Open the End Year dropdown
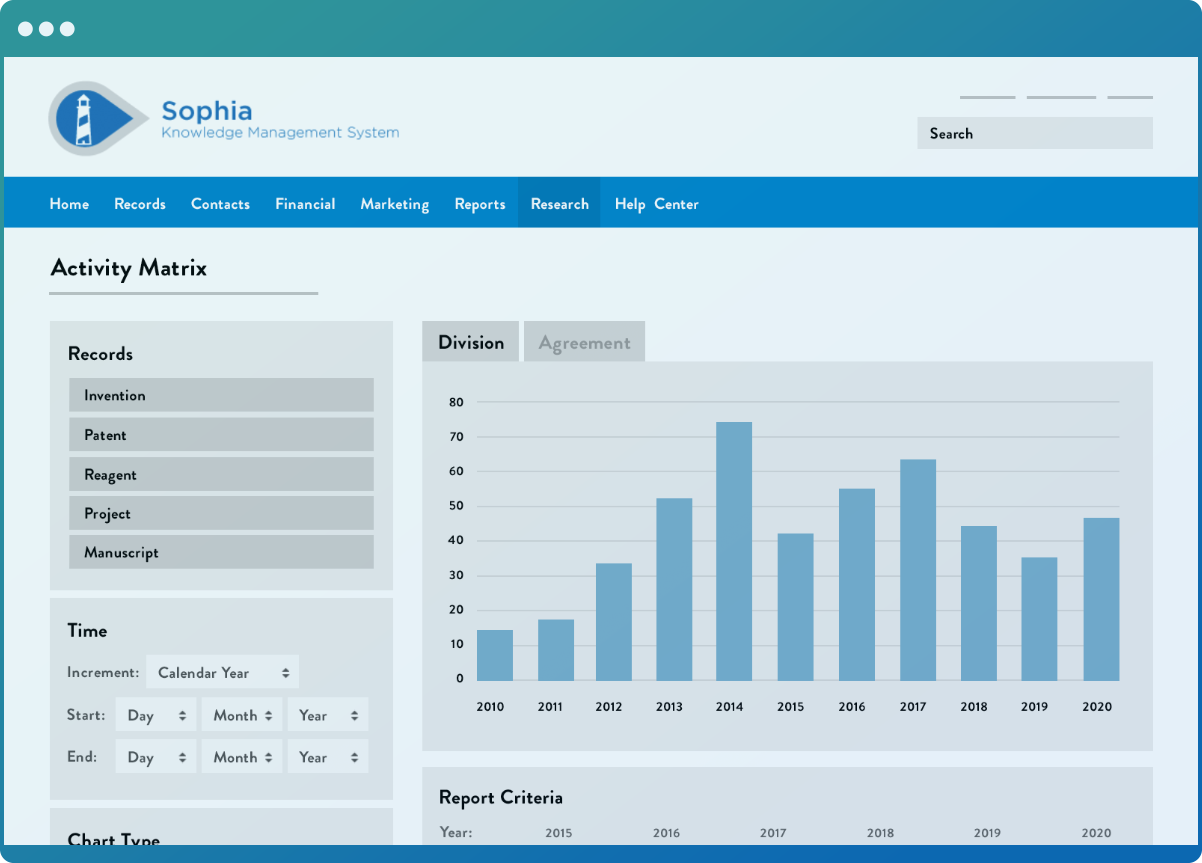 (x=327, y=756)
